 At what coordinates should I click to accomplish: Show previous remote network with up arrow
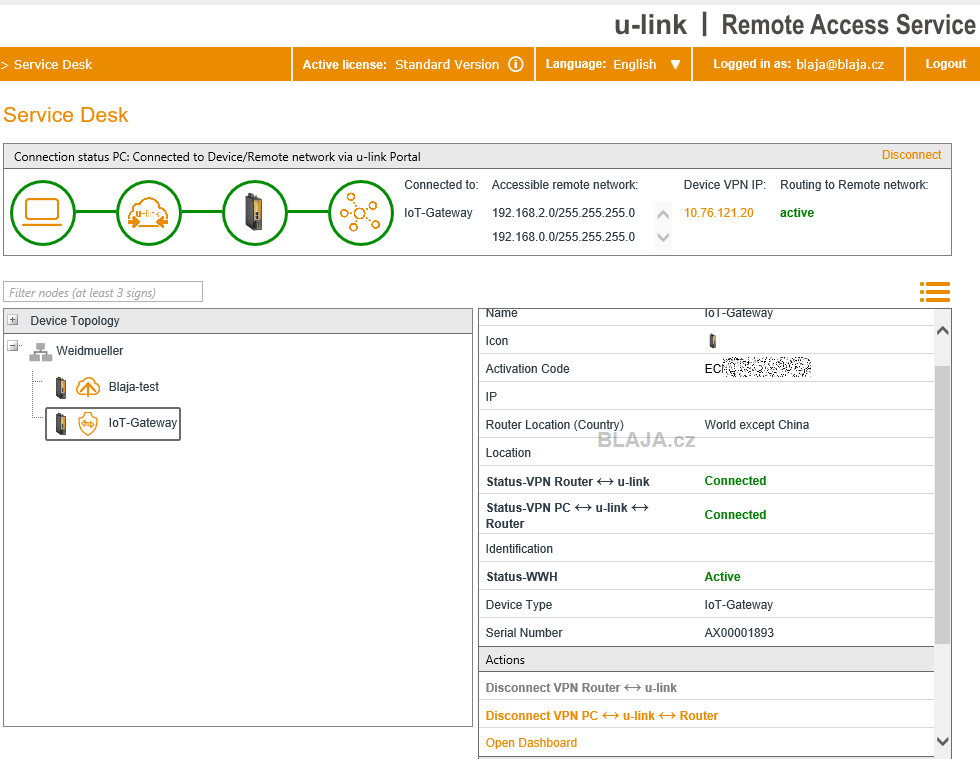663,214
